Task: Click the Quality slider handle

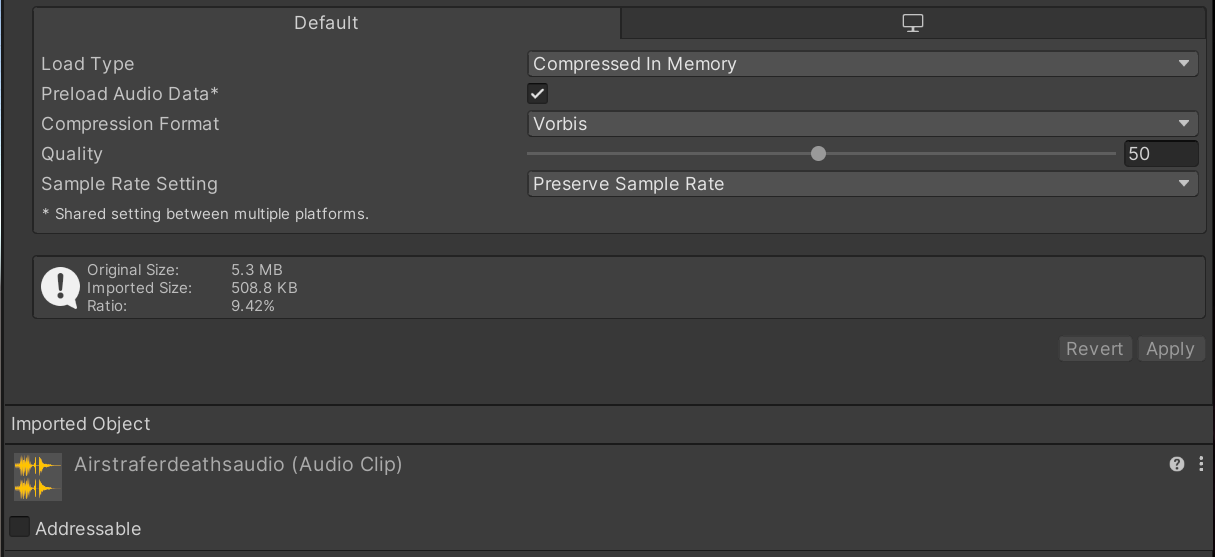Action: tap(819, 154)
